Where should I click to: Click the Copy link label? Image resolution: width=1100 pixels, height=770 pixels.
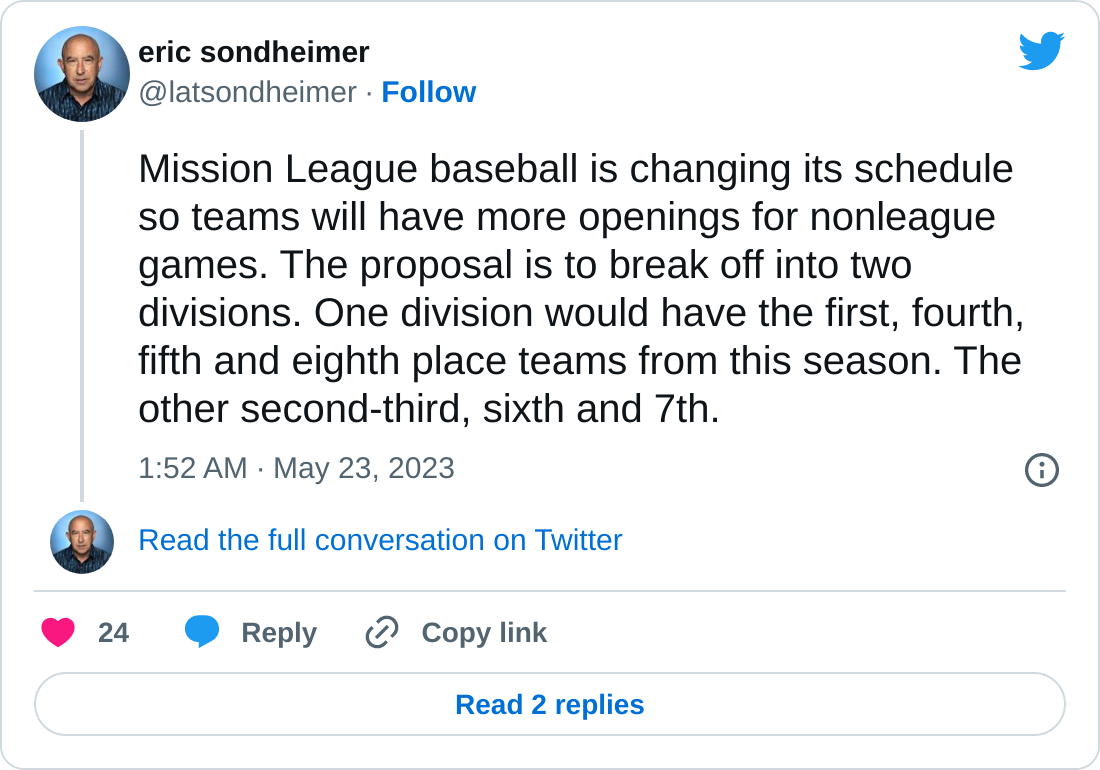click(x=484, y=633)
